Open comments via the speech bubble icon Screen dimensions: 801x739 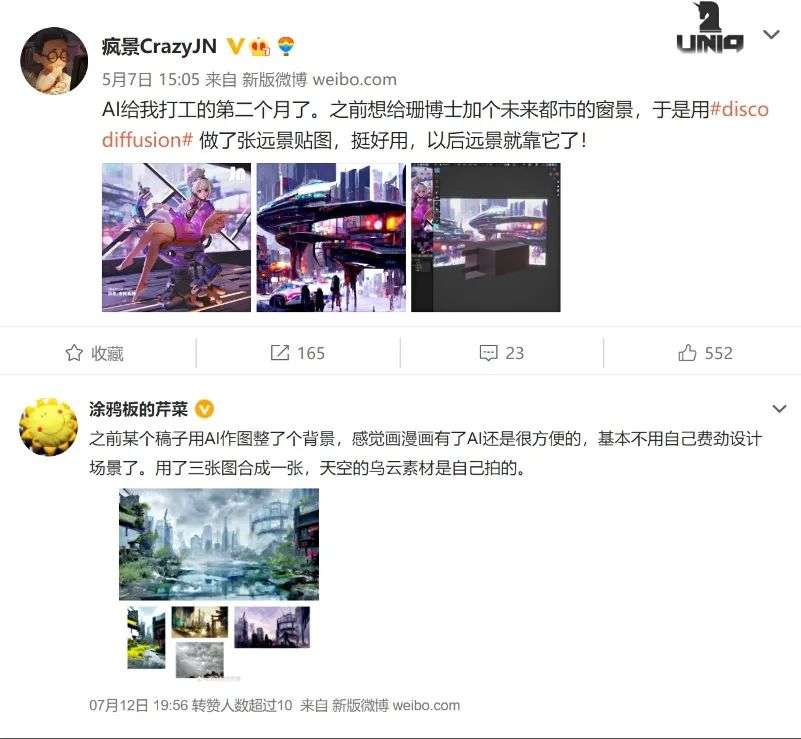[x=488, y=353]
